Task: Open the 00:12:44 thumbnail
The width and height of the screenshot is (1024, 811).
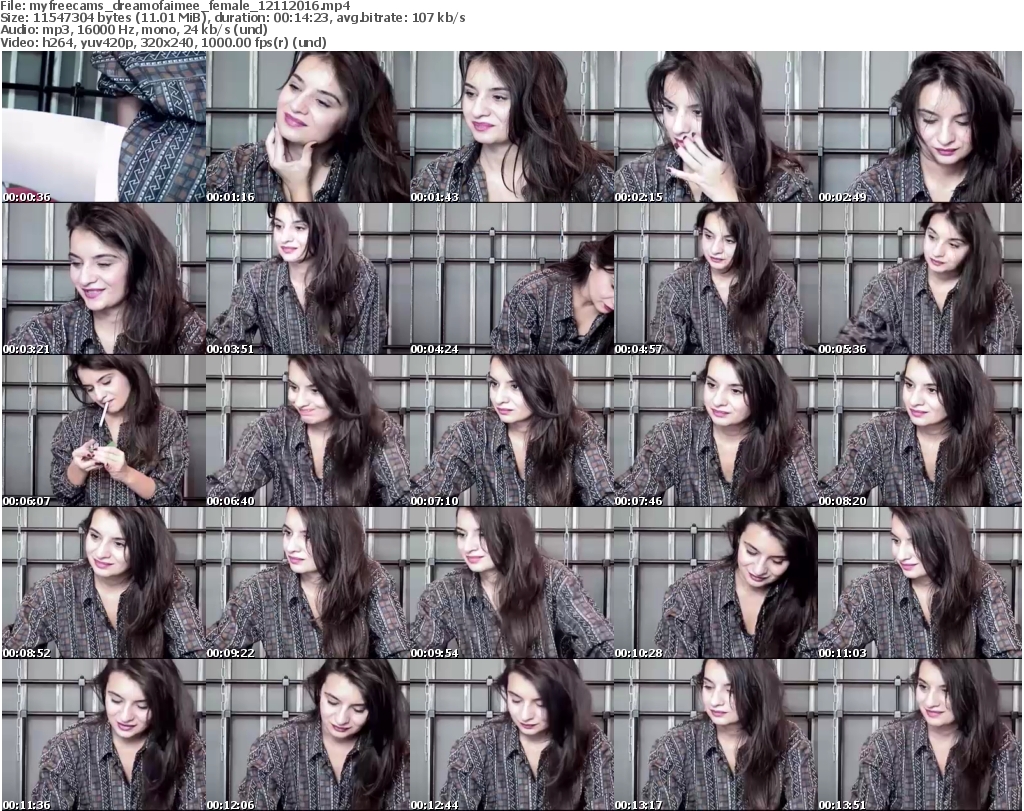Action: 511,735
